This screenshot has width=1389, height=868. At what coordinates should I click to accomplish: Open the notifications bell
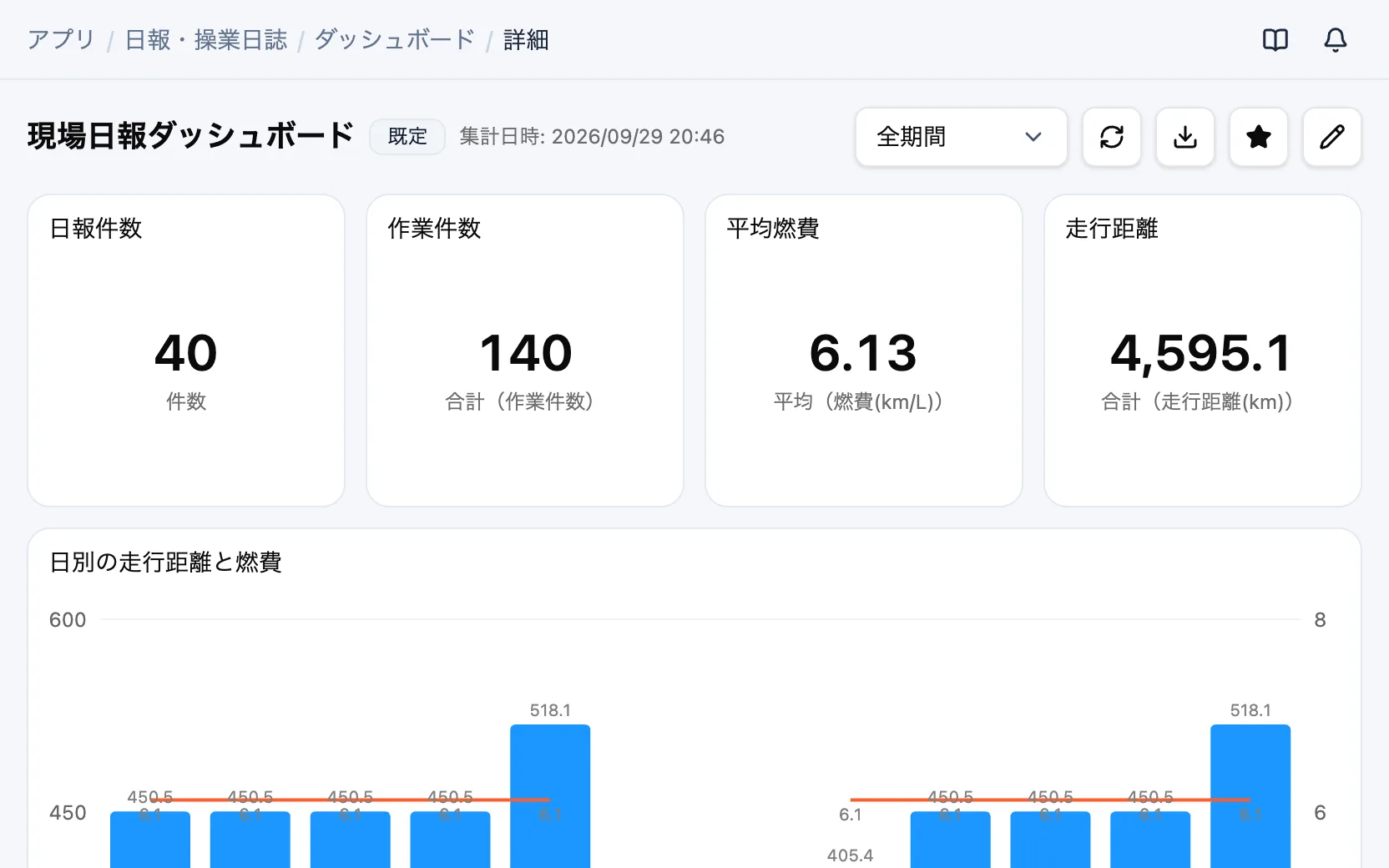tap(1336, 40)
